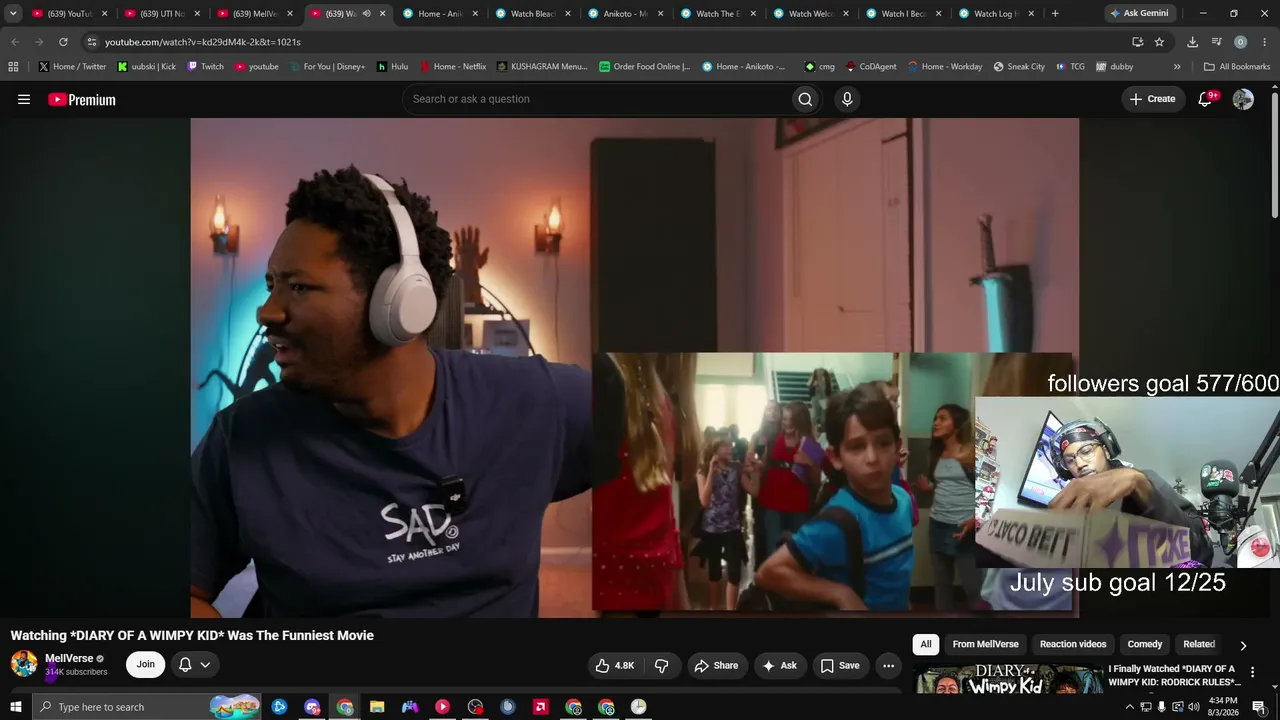Viewport: 1280px width, 720px height.
Task: Open Twitch bookmark
Action: (x=206, y=67)
